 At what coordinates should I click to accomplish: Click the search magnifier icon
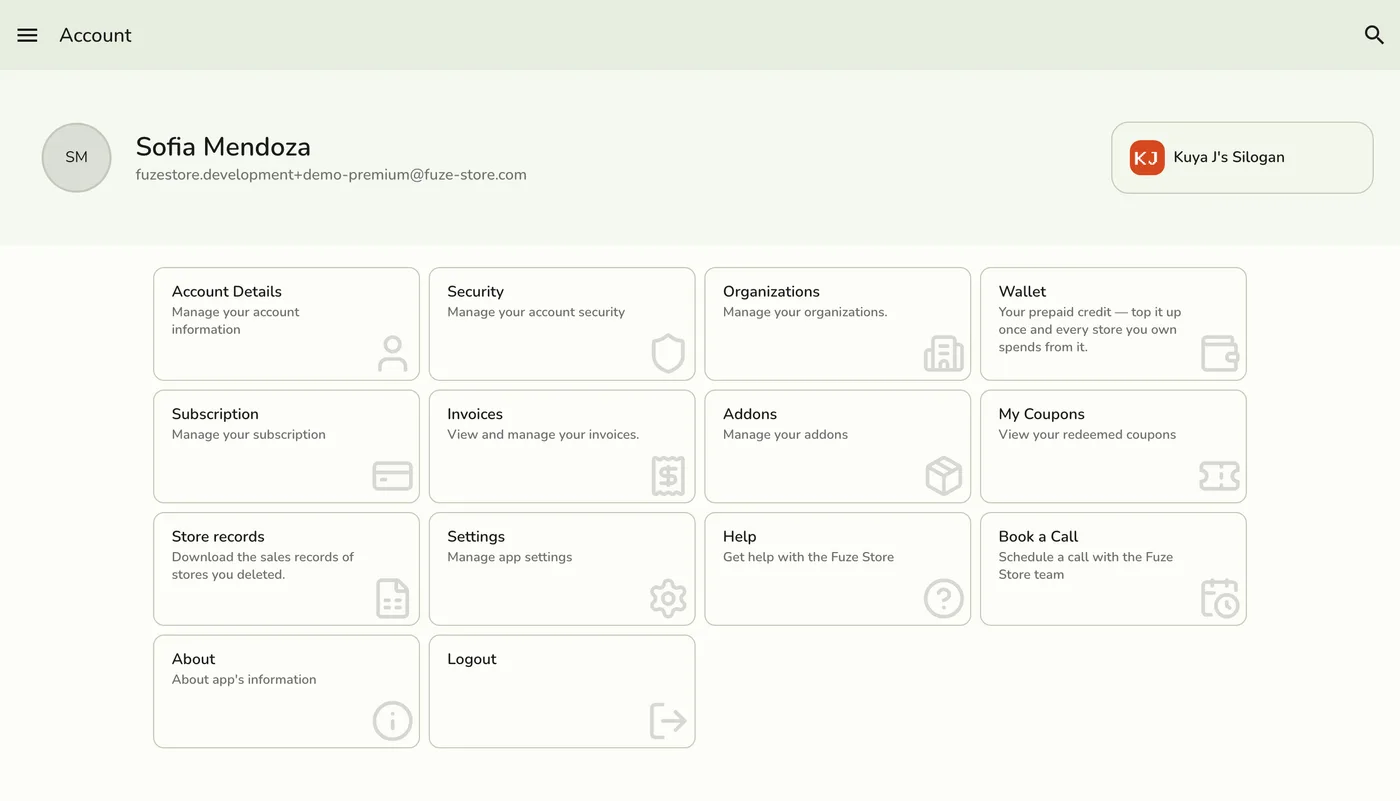pyautogui.click(x=1374, y=35)
